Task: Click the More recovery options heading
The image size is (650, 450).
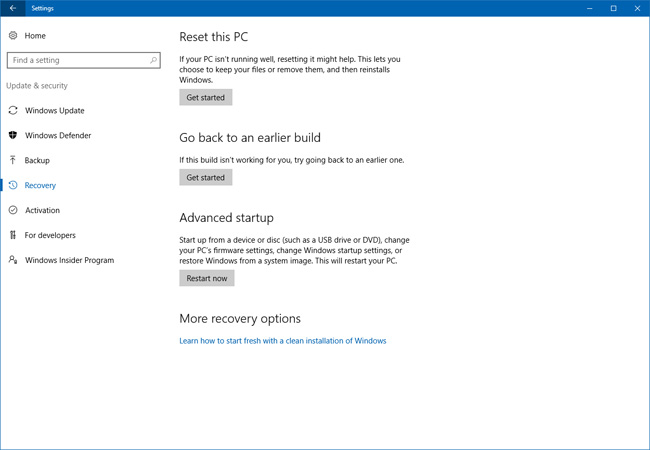Action: pos(240,319)
